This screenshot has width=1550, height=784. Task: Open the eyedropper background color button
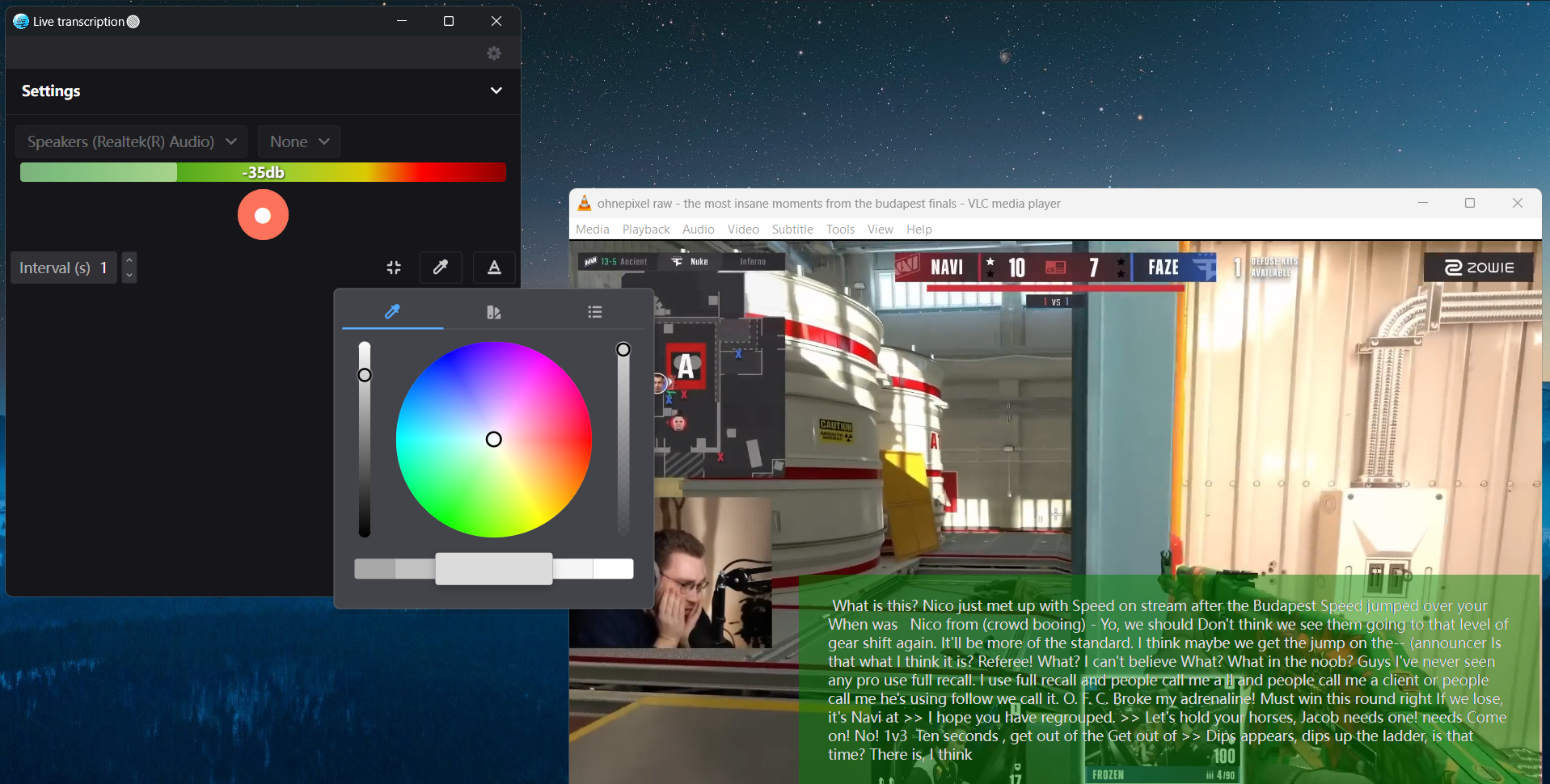[441, 268]
